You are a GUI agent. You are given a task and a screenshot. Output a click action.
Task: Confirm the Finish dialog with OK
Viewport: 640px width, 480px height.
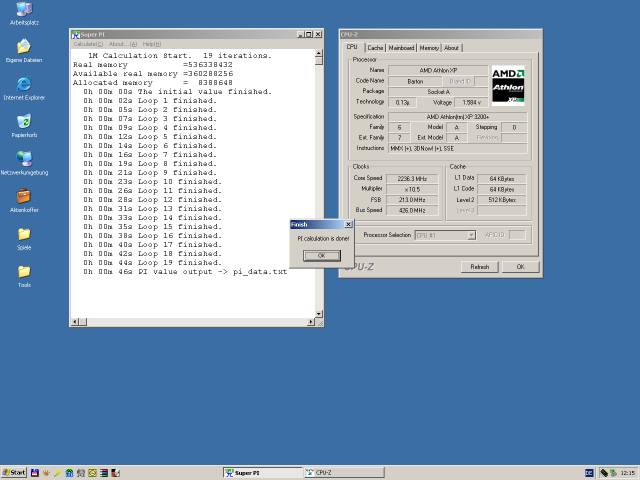(x=322, y=256)
